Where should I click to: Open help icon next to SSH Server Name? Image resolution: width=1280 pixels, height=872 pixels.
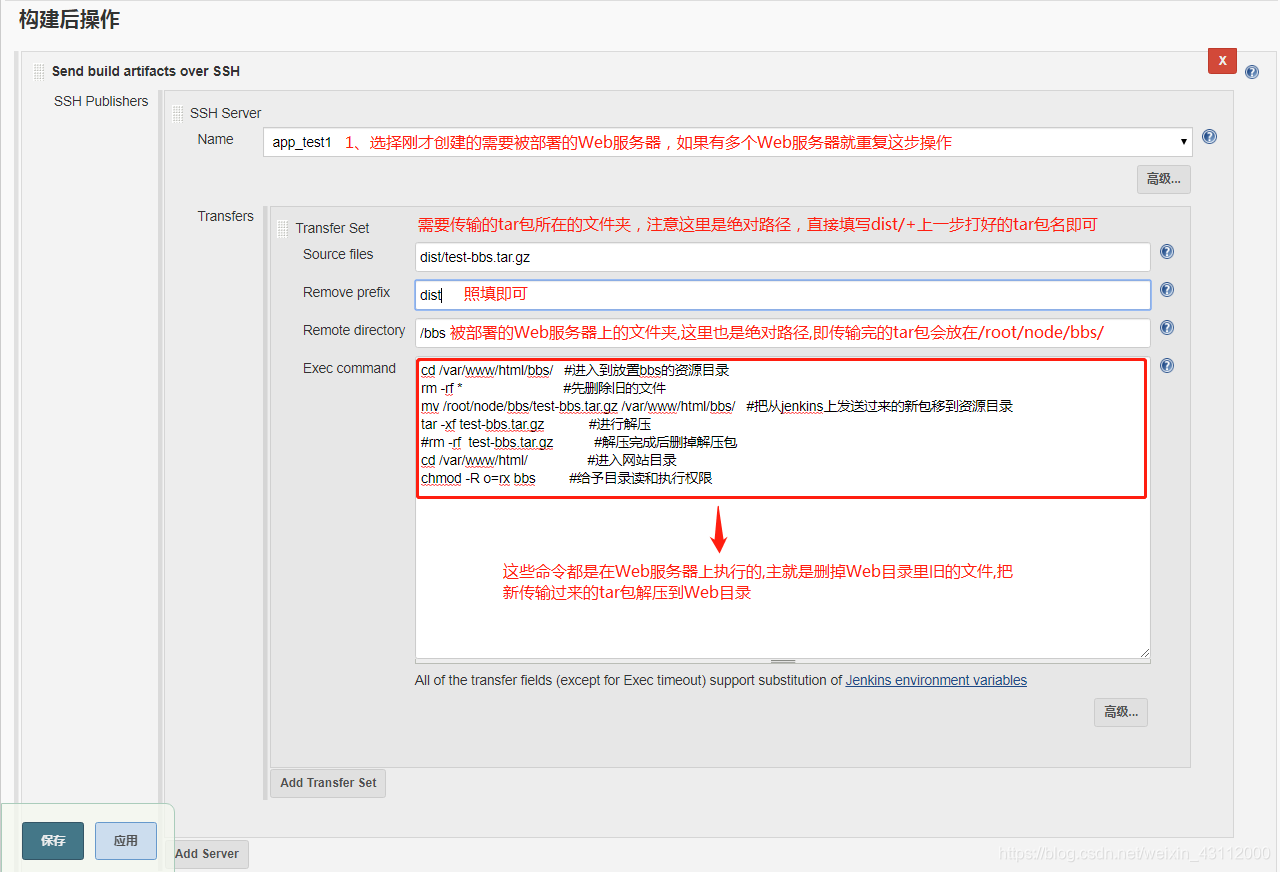[1209, 137]
